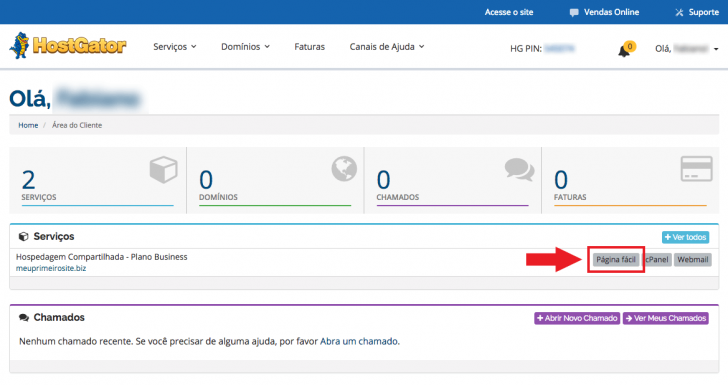This screenshot has height=385, width=728.
Task: Click Área do Cliente breadcrumb text
Action: pyautogui.click(x=77, y=125)
